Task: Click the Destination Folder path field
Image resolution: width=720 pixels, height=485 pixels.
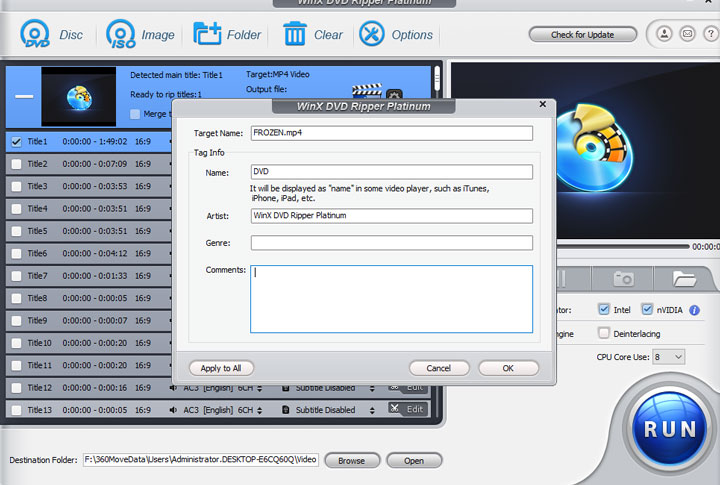Action: coord(201,460)
